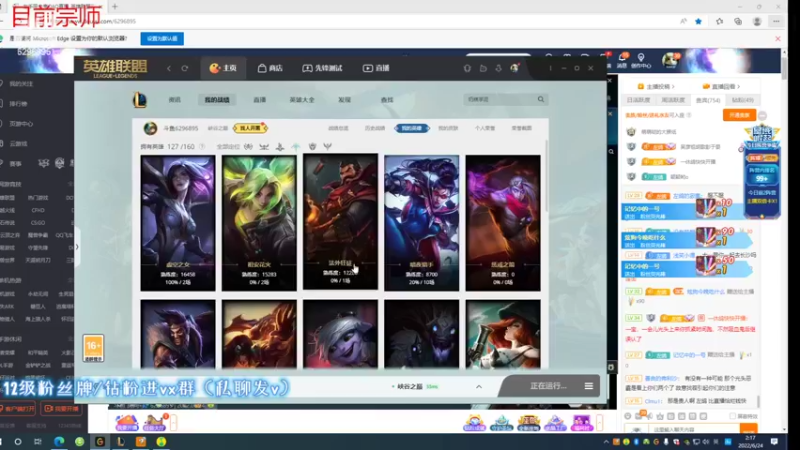
Task: Click the League 'L' logo icon
Action: click(140, 100)
